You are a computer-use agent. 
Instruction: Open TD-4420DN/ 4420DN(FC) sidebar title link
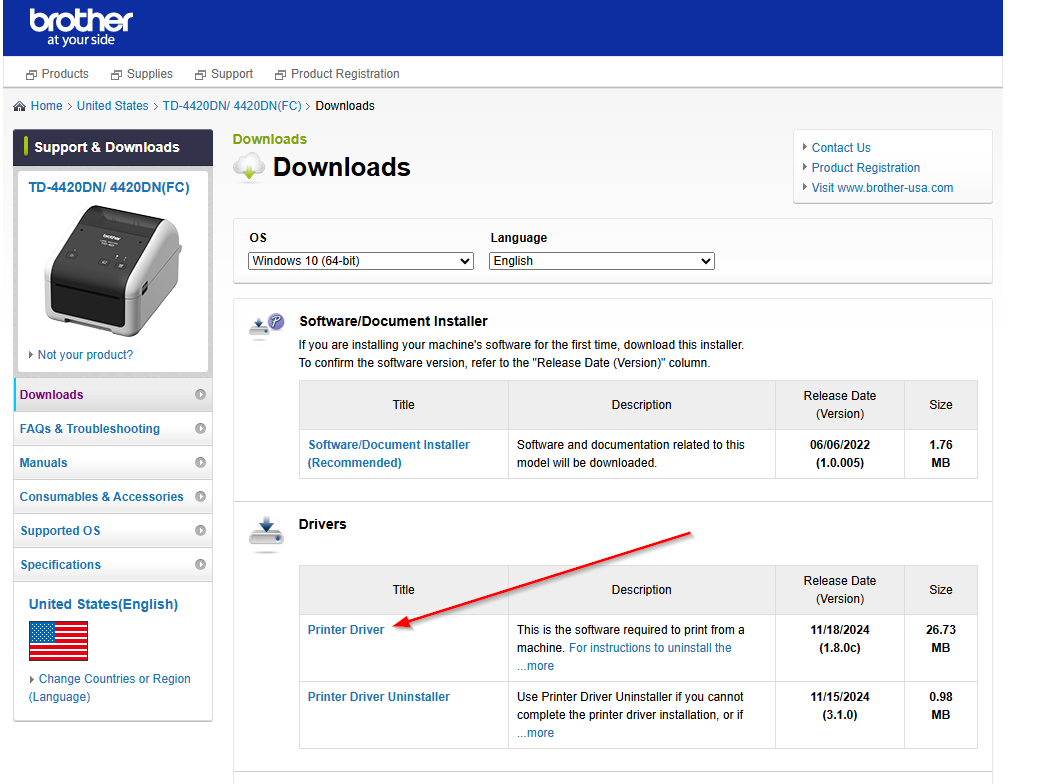click(108, 187)
